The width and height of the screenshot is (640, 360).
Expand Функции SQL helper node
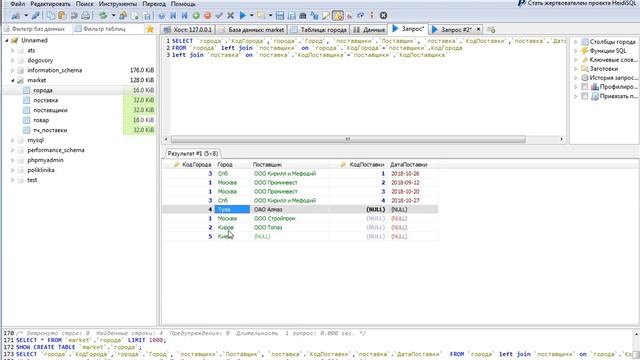tap(576, 51)
